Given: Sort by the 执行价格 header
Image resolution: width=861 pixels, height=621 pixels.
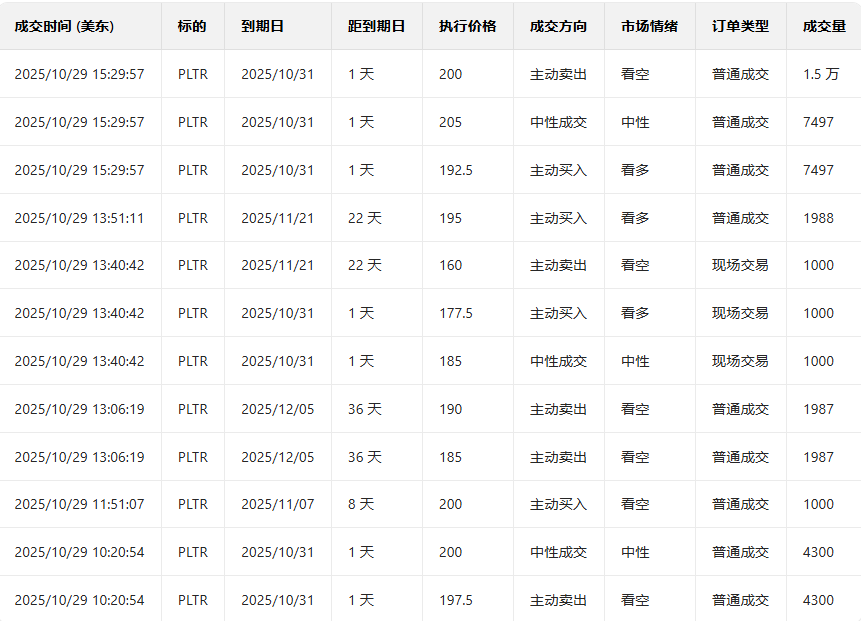Looking at the screenshot, I should click(467, 26).
